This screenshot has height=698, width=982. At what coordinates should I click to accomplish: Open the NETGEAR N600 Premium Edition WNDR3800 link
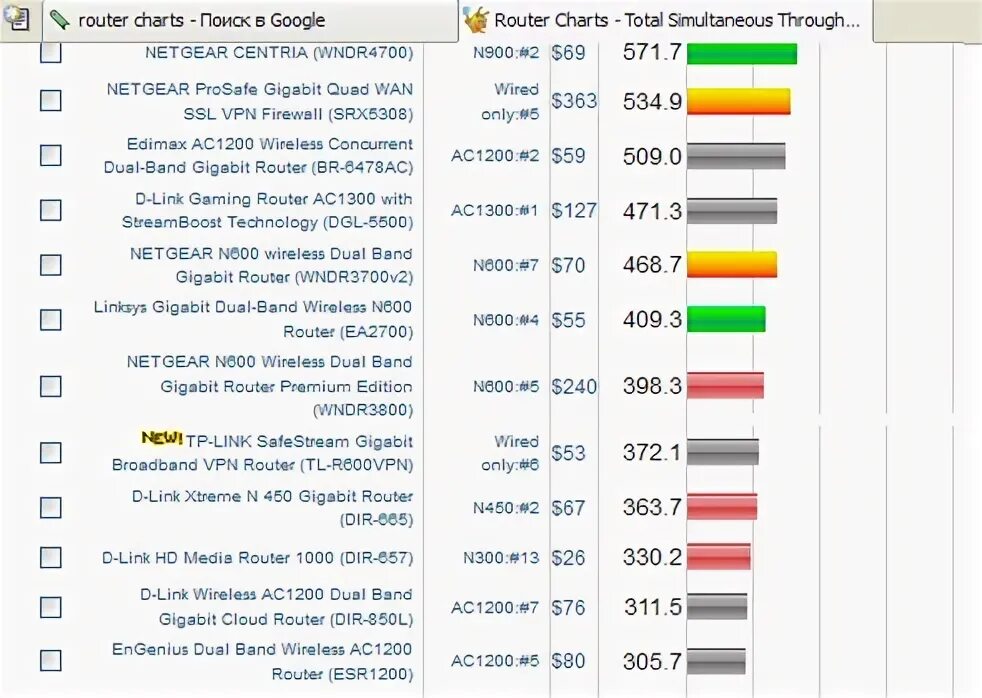[269, 386]
